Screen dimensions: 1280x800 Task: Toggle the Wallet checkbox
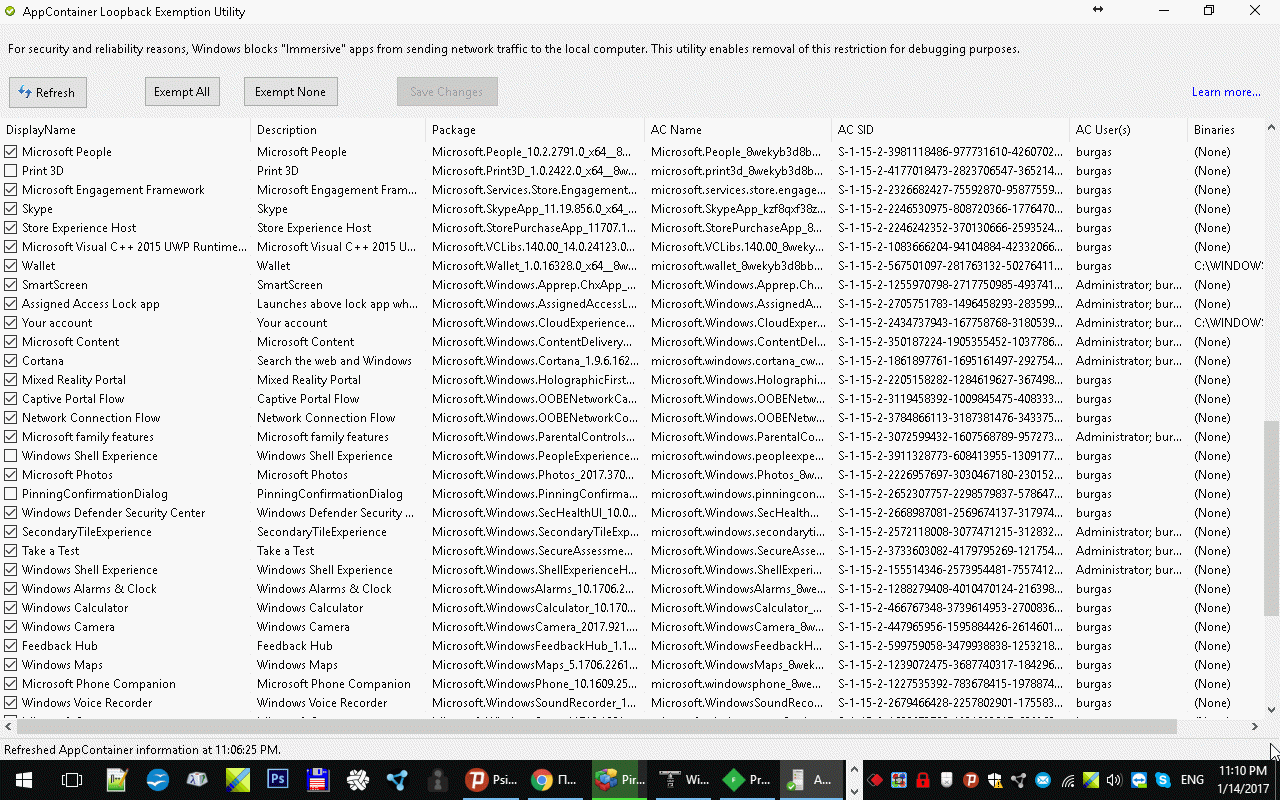pos(11,266)
